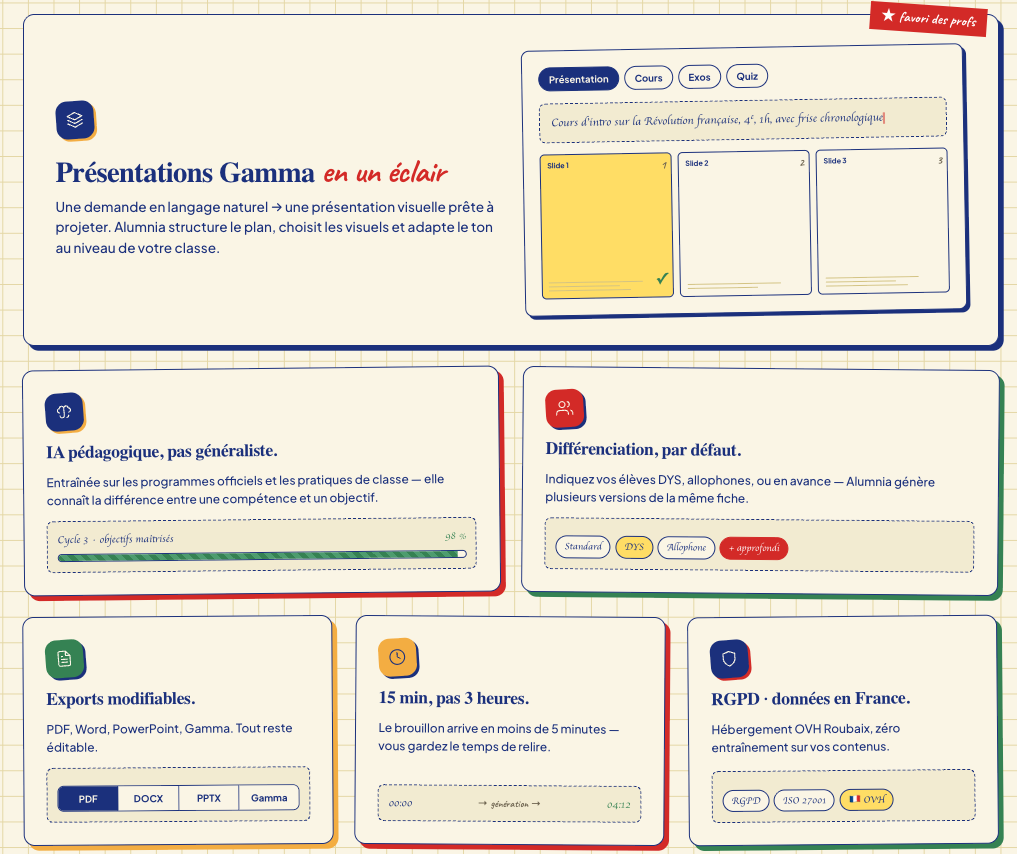Viewport: 1017px width, 854px height.
Task: Open the Exos tab
Action: (699, 77)
